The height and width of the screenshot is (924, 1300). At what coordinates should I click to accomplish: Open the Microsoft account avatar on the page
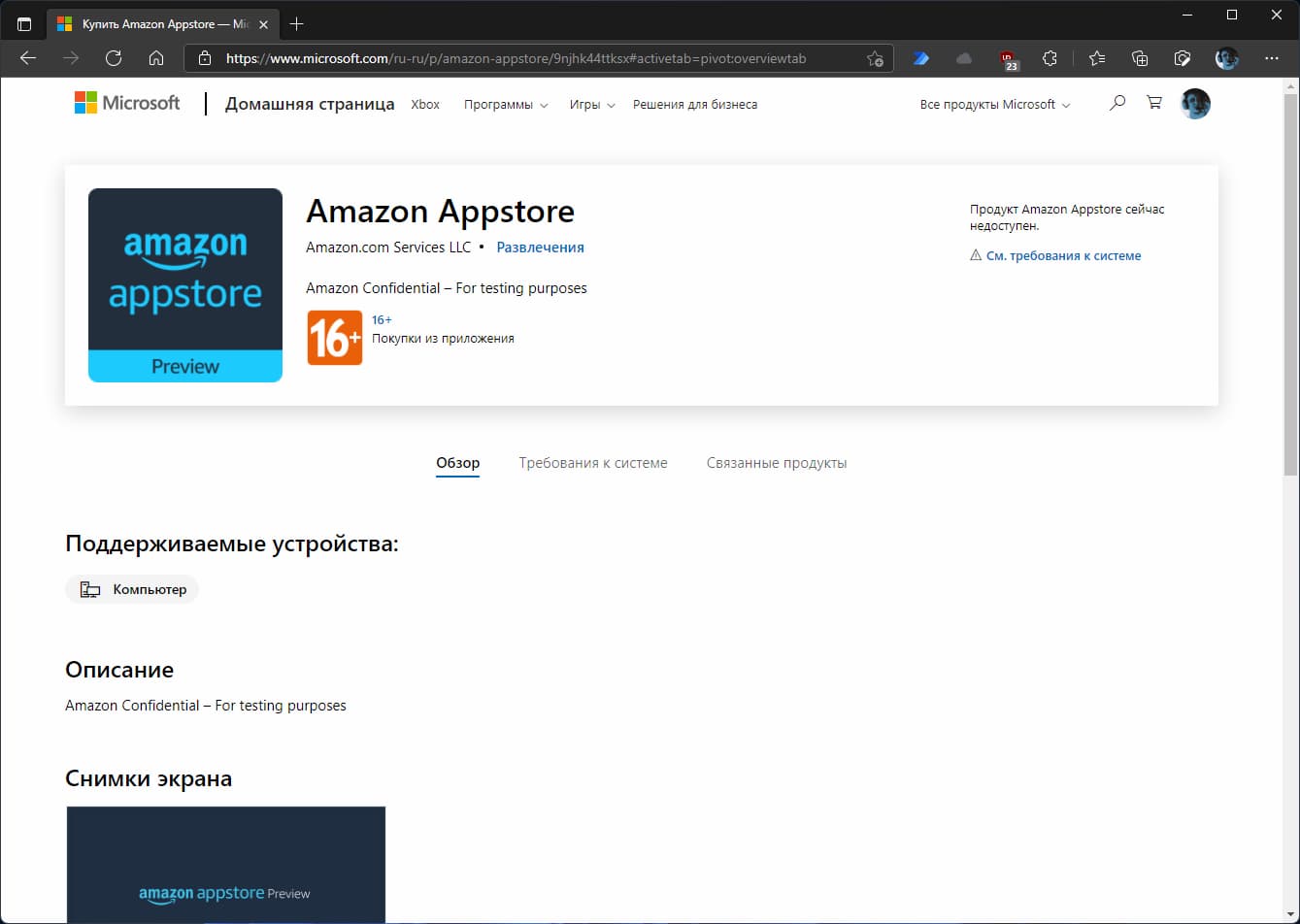(x=1195, y=104)
